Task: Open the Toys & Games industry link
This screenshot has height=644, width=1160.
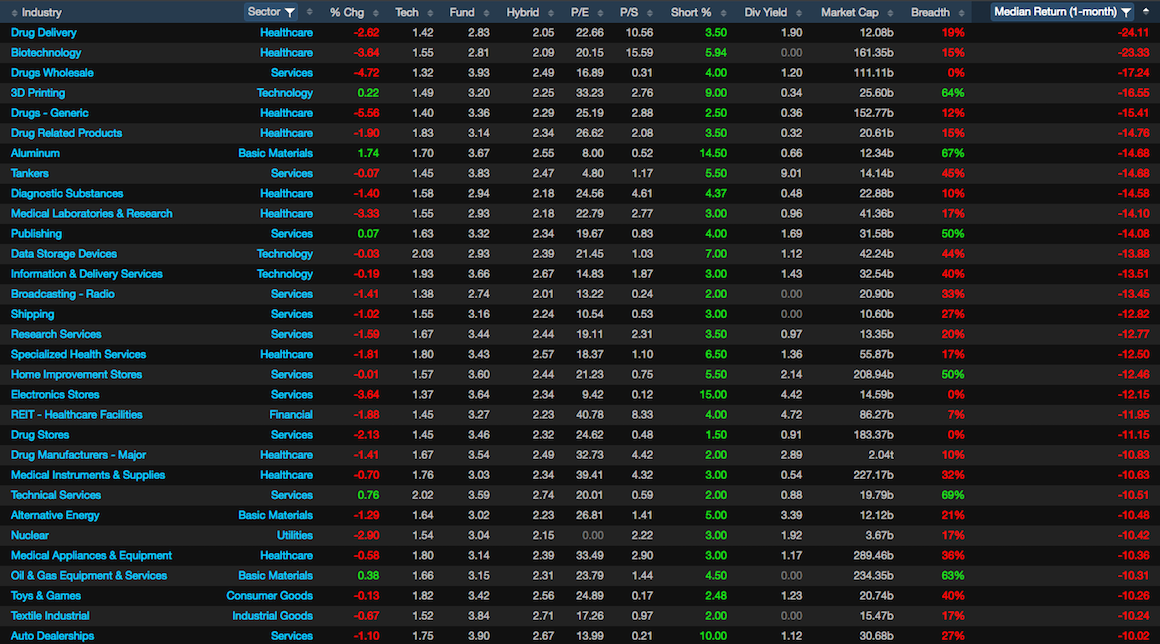Action: pyautogui.click(x=46, y=596)
